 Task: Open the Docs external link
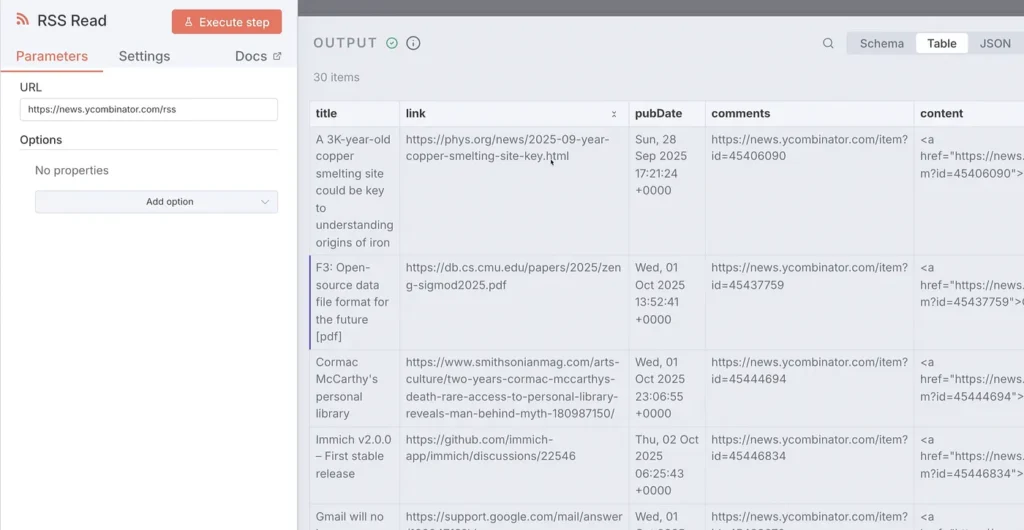tap(258, 56)
